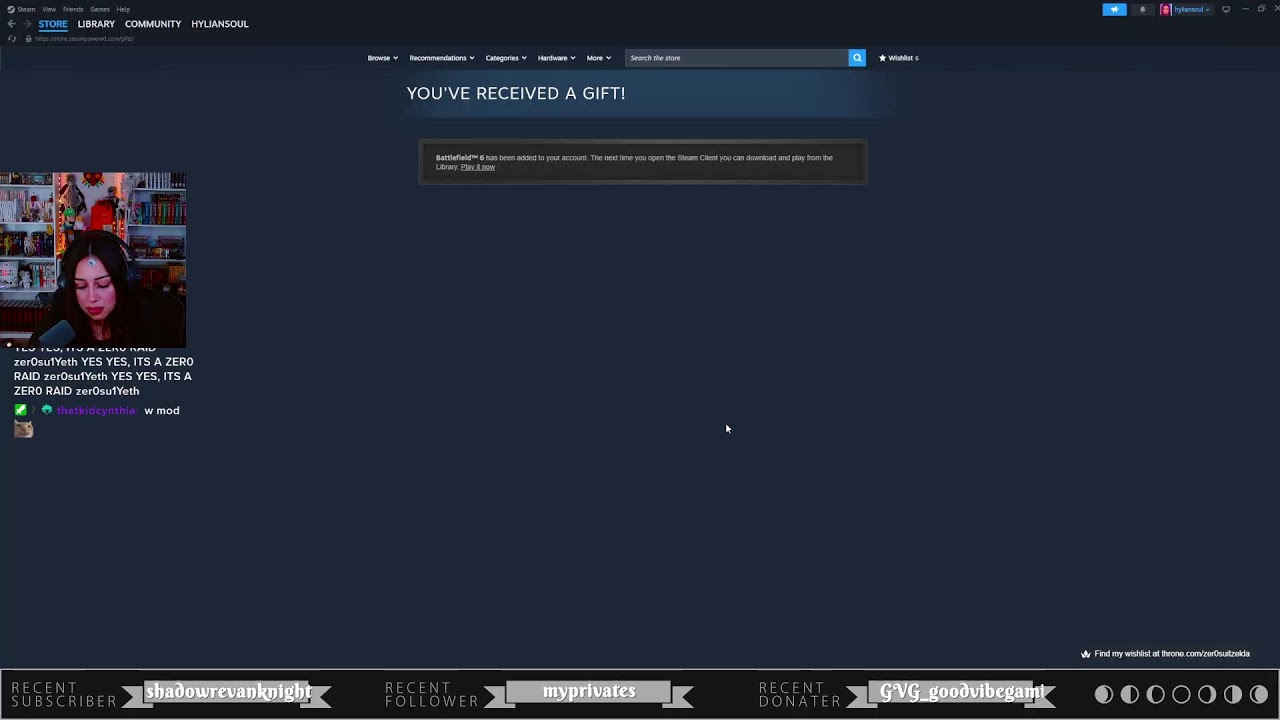Open the Wishlist with star icon

[898, 58]
